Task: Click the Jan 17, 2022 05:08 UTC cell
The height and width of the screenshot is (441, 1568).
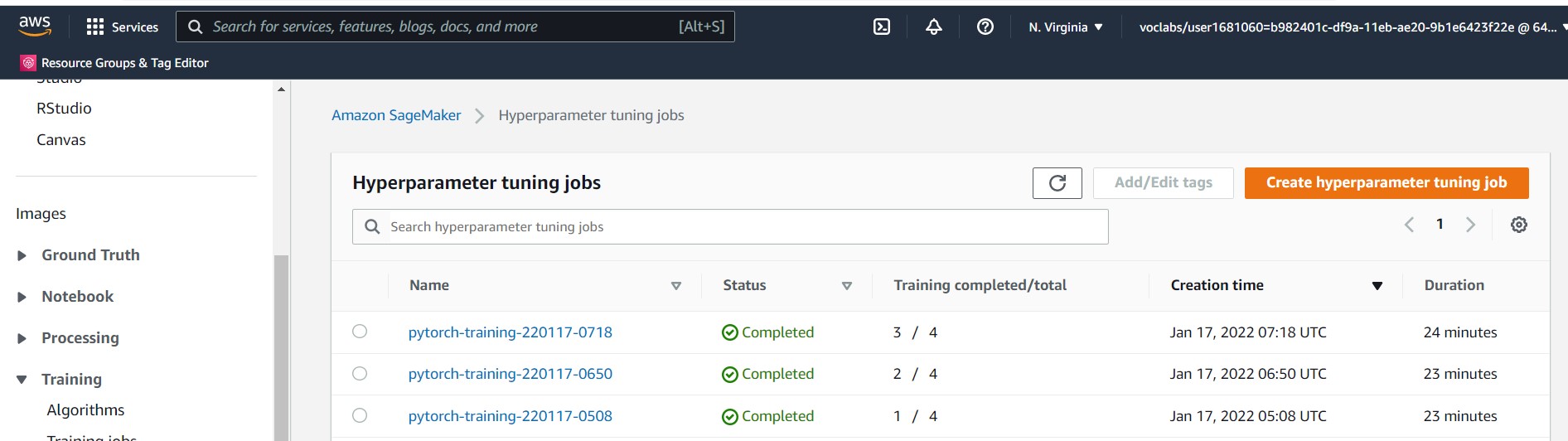Action: tap(1248, 416)
